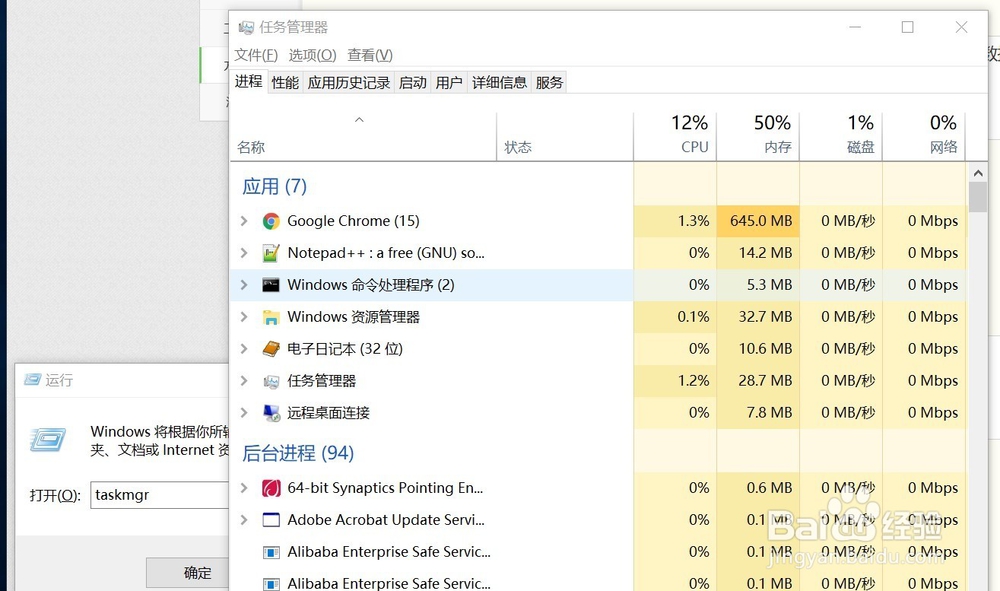Click the Adobe Acrobat Update Service icon
This screenshot has width=1000, height=591.
coord(271,520)
